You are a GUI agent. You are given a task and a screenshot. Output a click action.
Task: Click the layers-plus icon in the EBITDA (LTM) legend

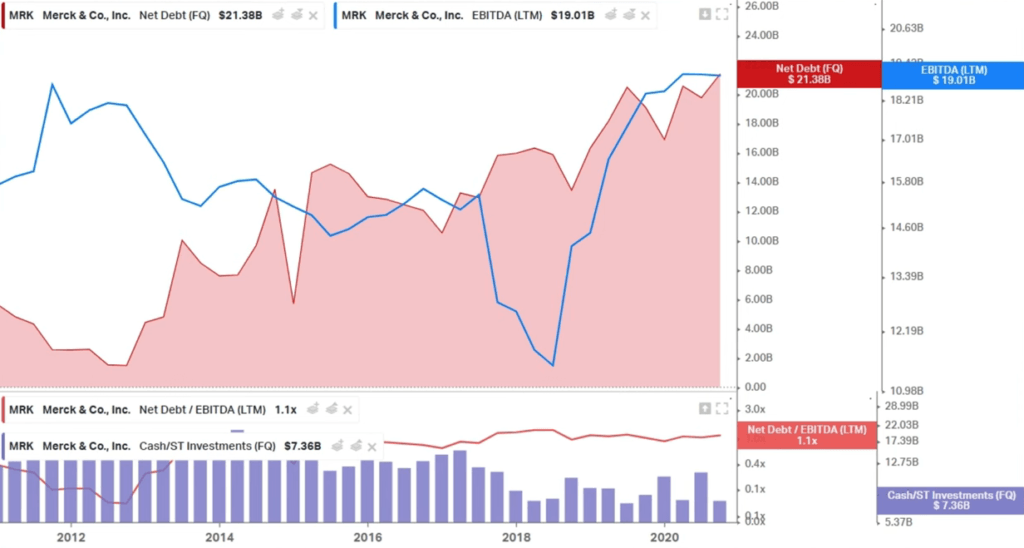[611, 14]
